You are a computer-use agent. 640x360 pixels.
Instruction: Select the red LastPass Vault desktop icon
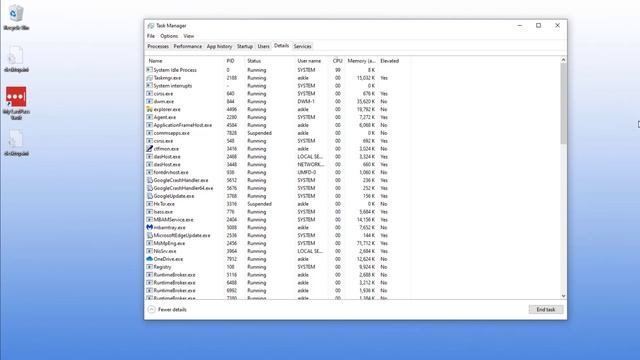[16, 102]
